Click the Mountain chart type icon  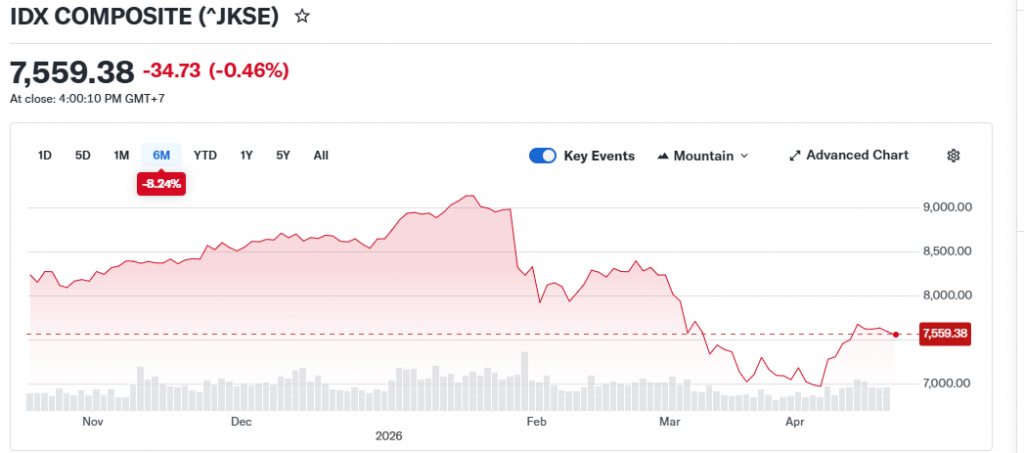pos(664,156)
